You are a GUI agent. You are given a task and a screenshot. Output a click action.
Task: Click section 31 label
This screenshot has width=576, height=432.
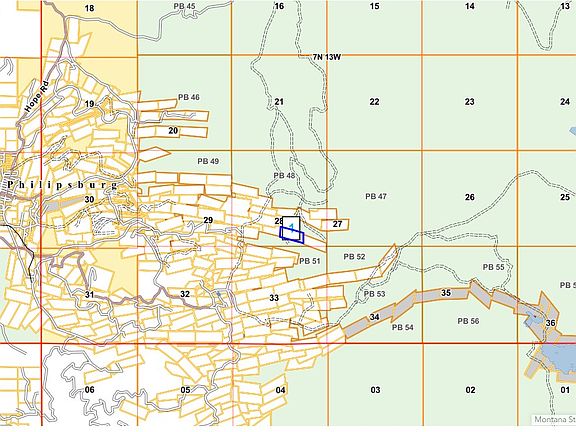[x=89, y=294]
